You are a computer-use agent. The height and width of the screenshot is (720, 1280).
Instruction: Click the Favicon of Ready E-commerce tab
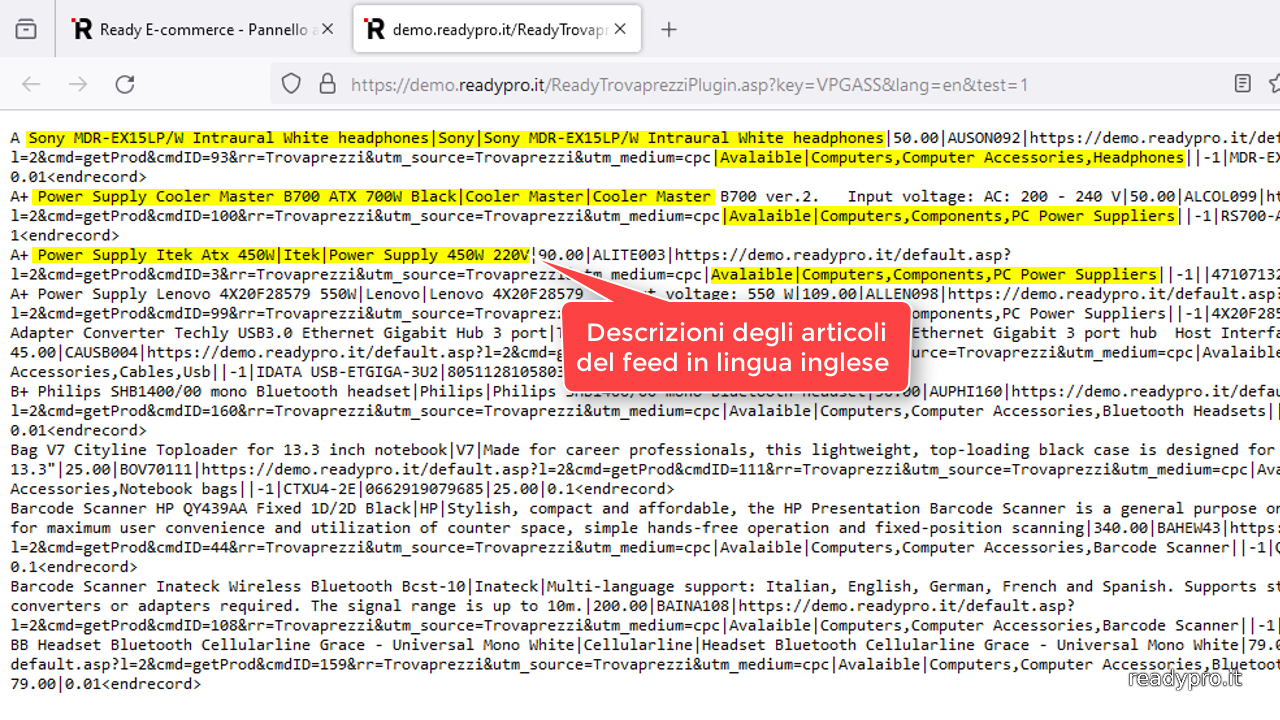click(x=82, y=29)
